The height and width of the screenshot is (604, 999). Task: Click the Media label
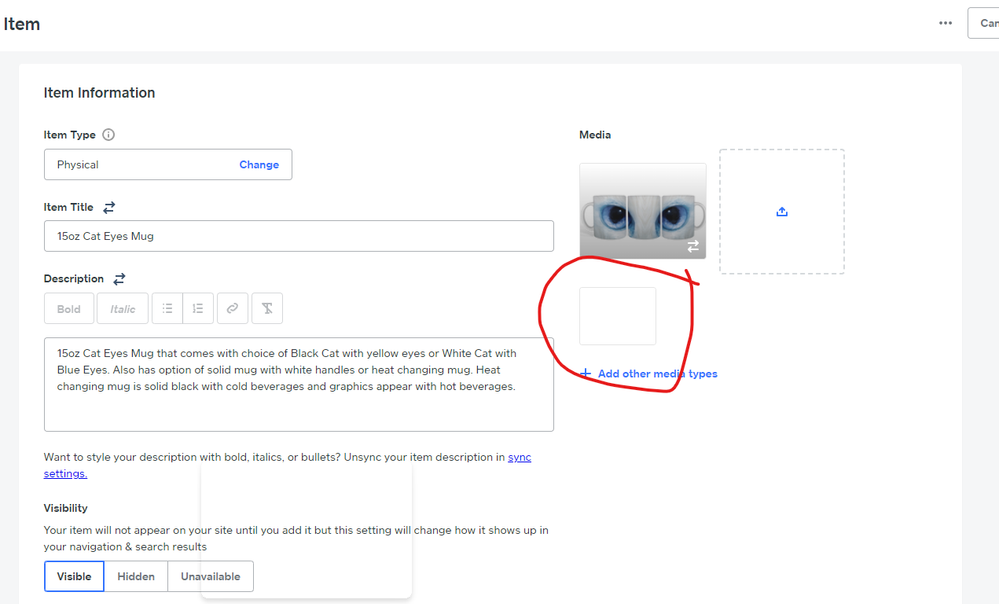[x=595, y=134]
